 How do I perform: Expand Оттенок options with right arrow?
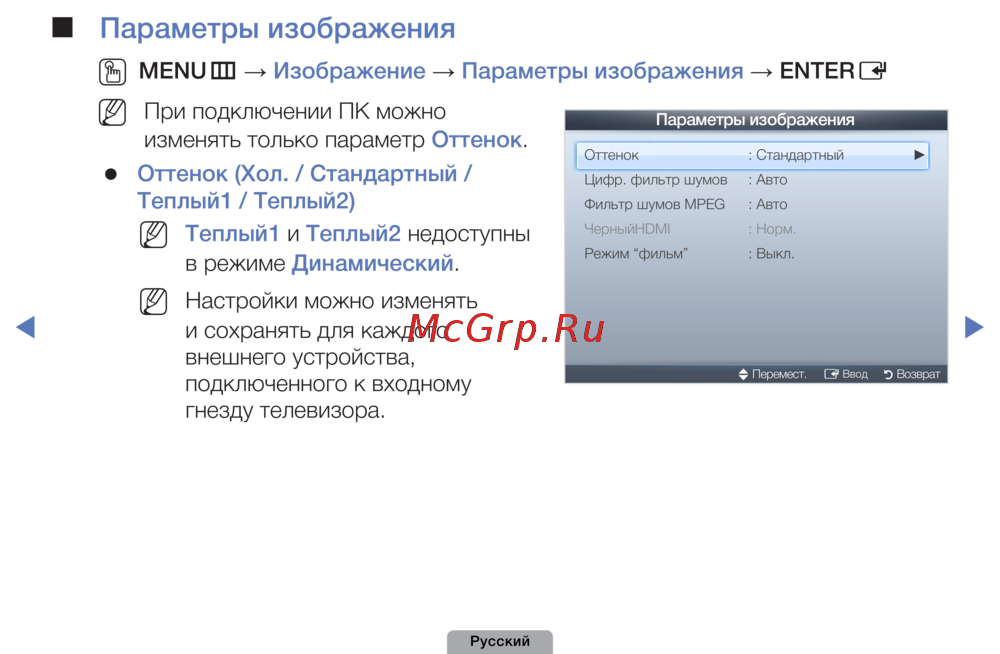coord(918,156)
